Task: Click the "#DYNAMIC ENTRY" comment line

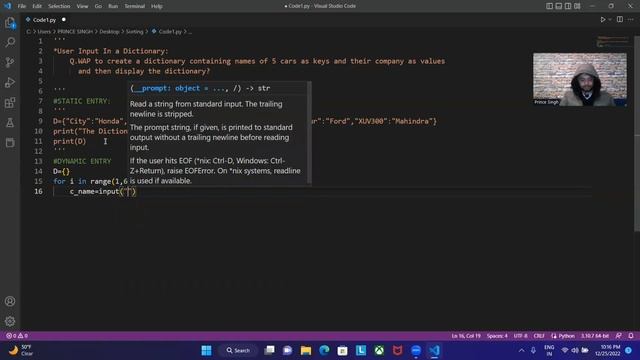Action: pos(82,161)
